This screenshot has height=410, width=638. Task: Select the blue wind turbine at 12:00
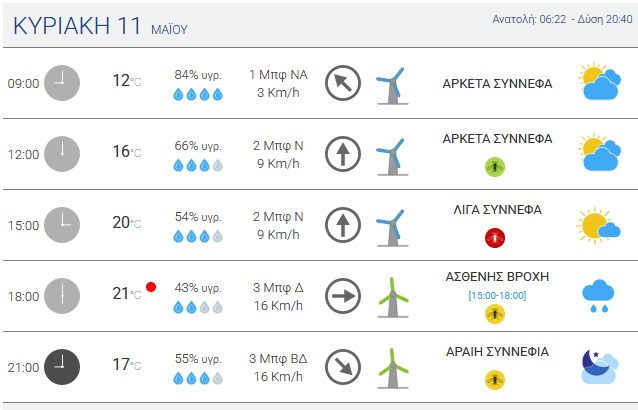point(393,156)
